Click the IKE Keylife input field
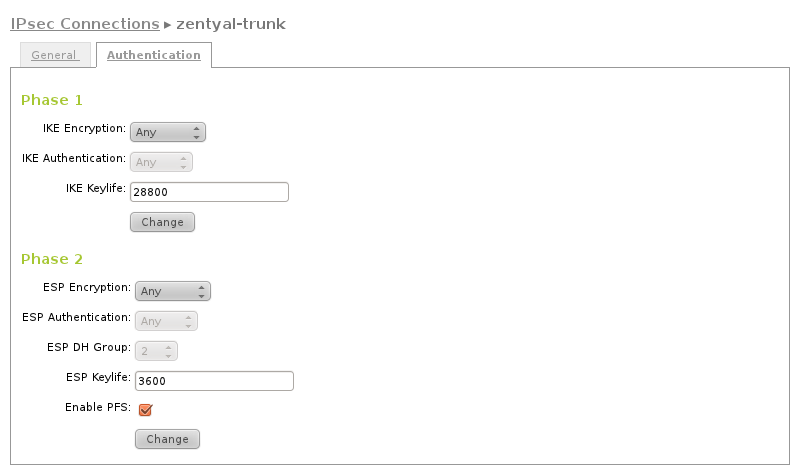This screenshot has width=802, height=476. click(x=209, y=192)
